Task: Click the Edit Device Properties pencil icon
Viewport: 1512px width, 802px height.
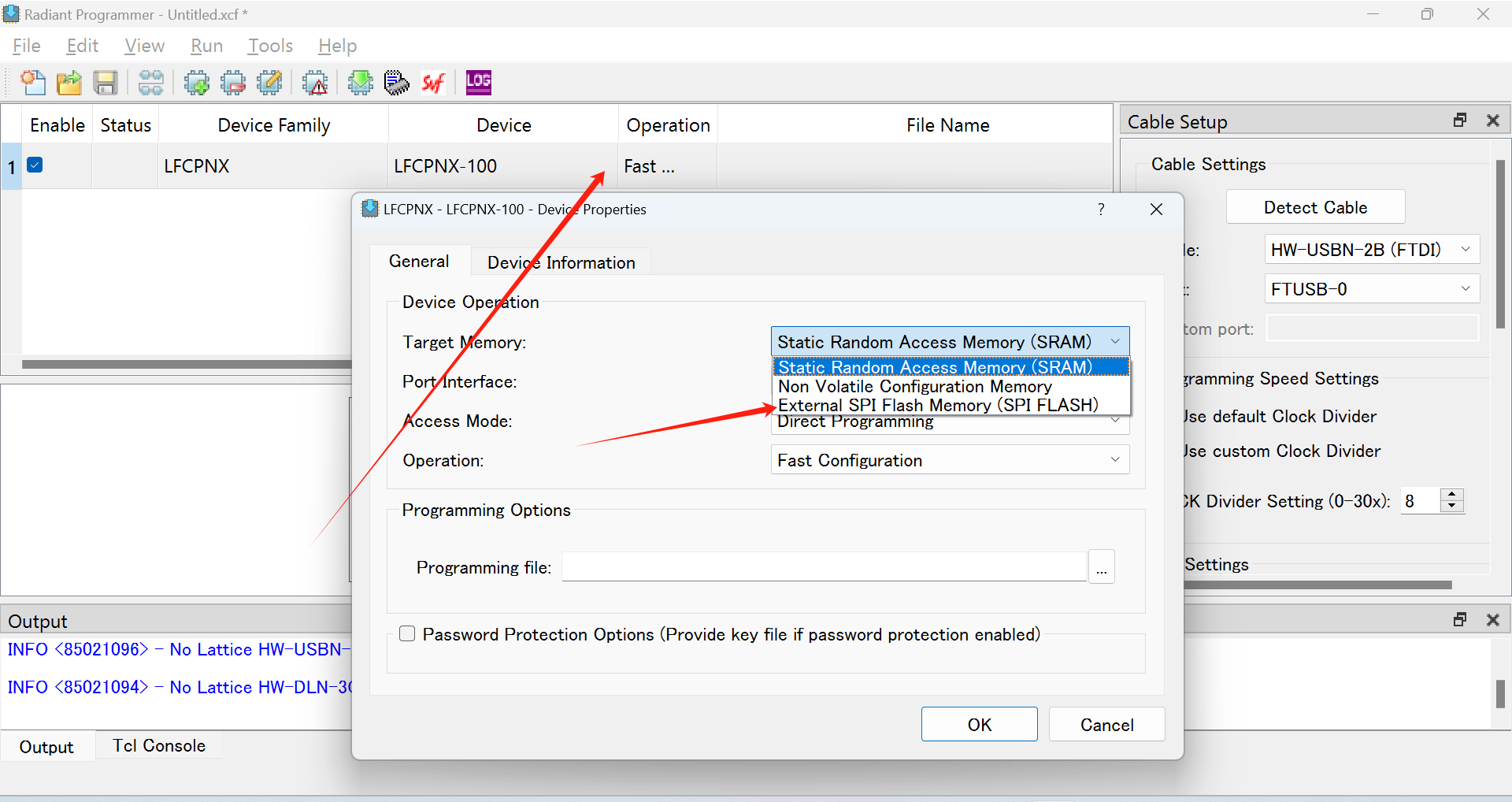Action: click(x=269, y=83)
